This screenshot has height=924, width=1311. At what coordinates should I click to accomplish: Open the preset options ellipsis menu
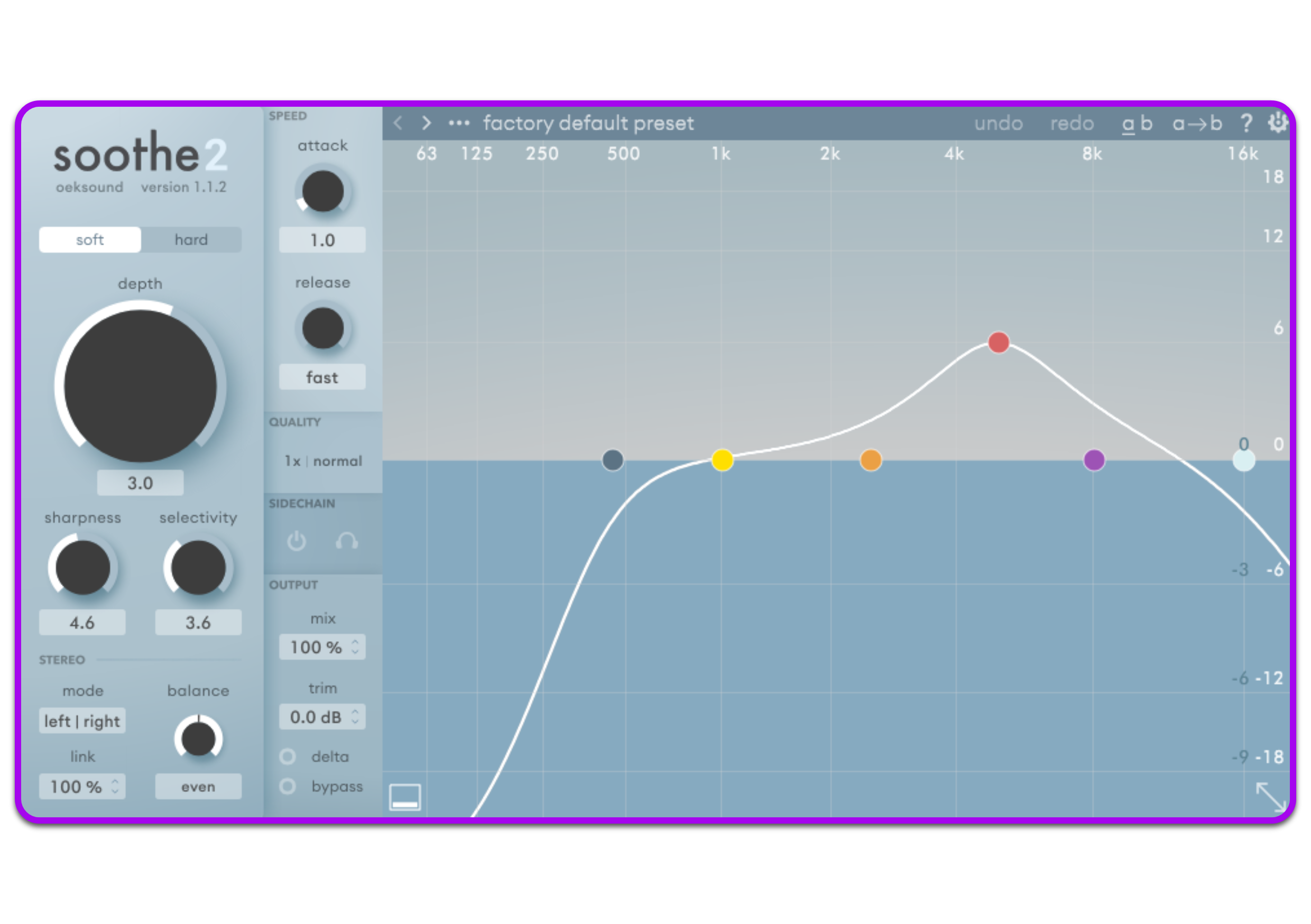click(x=458, y=122)
